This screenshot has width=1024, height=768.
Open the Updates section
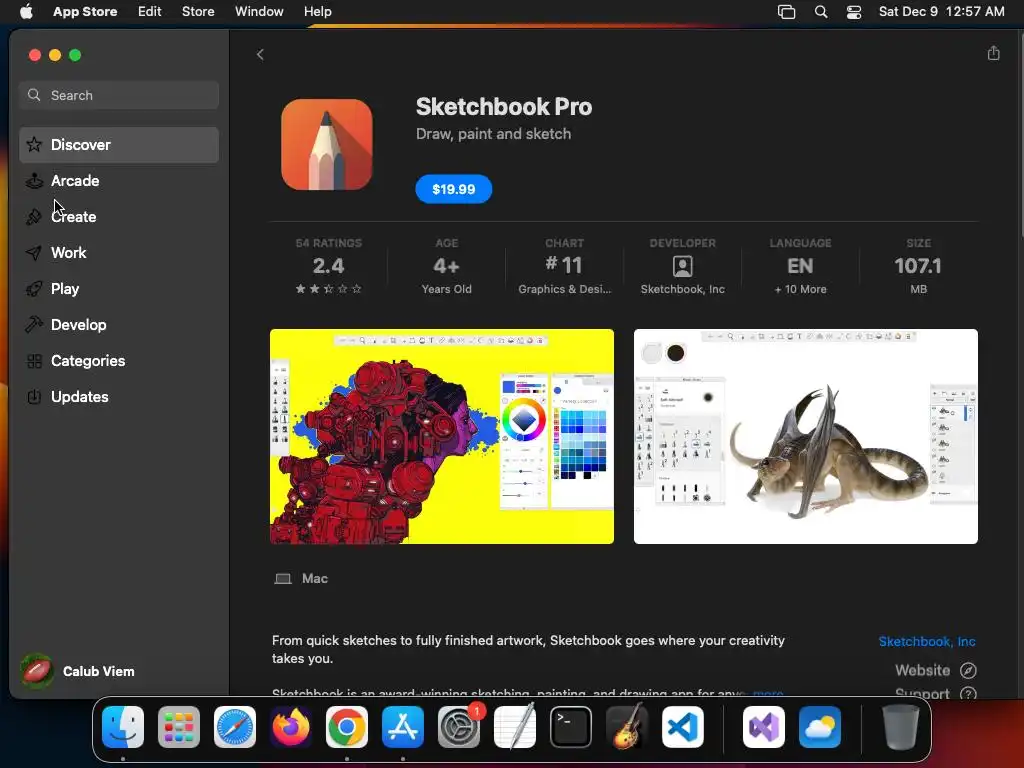119,396
